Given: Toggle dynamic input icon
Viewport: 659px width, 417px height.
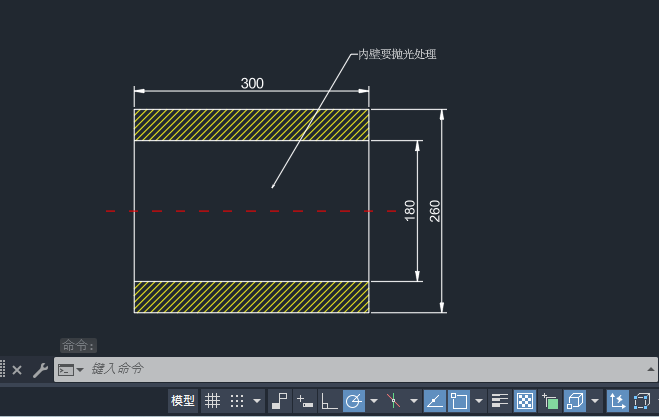Looking at the screenshot, I should [305, 401].
